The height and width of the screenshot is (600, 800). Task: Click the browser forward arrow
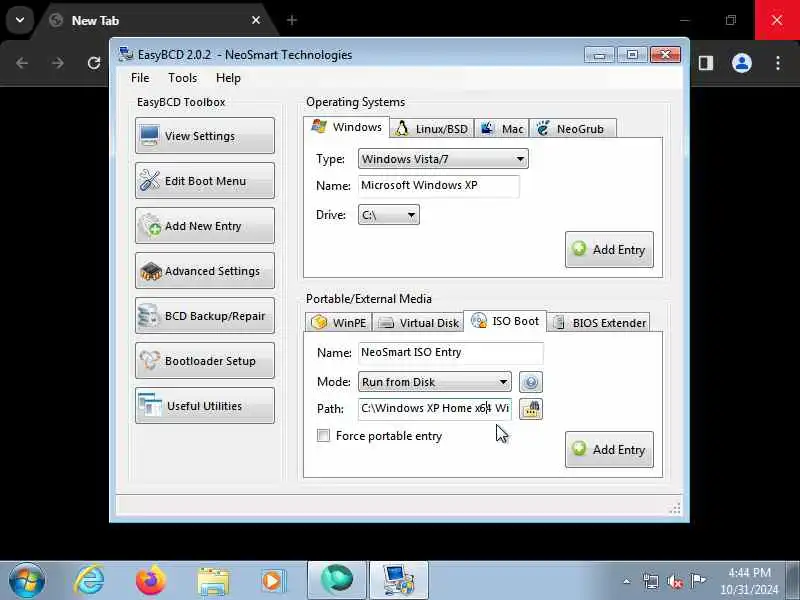pyautogui.click(x=58, y=63)
